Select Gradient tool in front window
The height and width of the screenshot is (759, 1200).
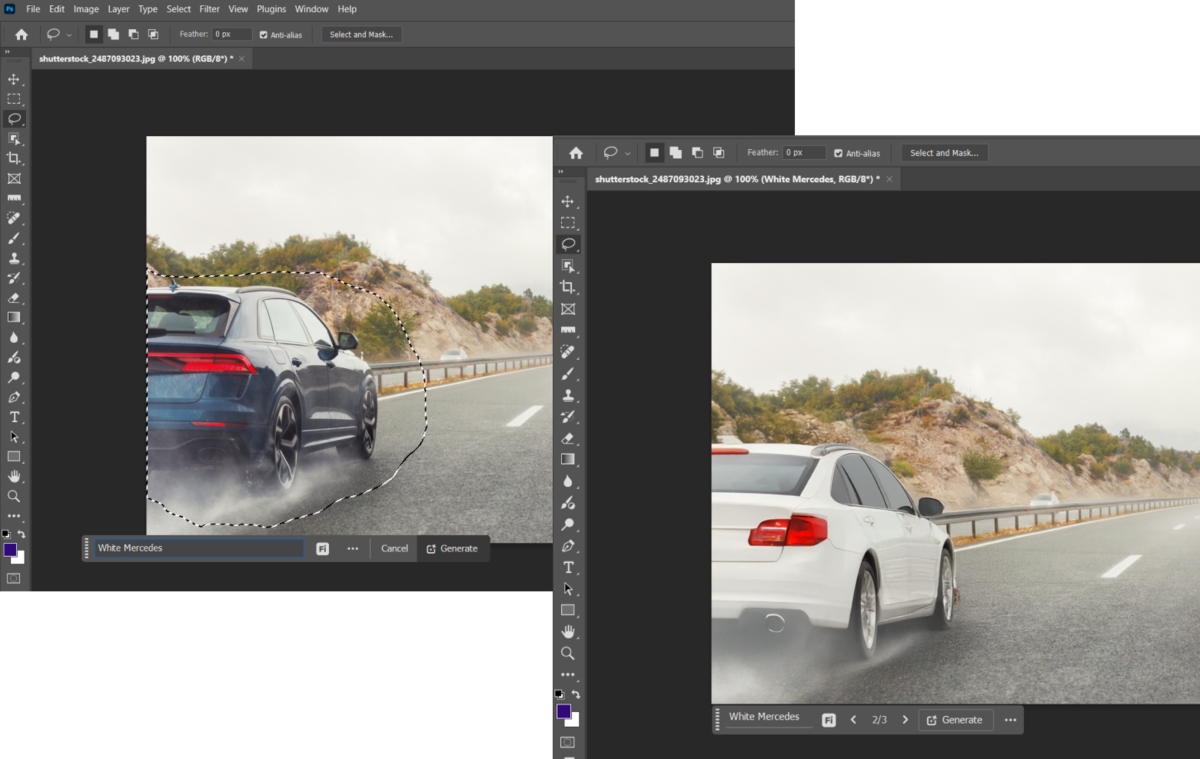click(568, 459)
